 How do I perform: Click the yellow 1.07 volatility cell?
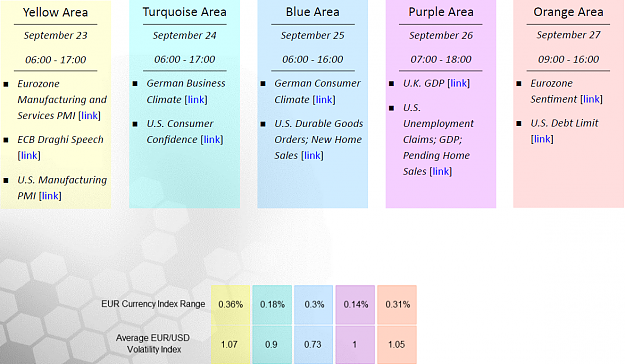click(x=231, y=345)
